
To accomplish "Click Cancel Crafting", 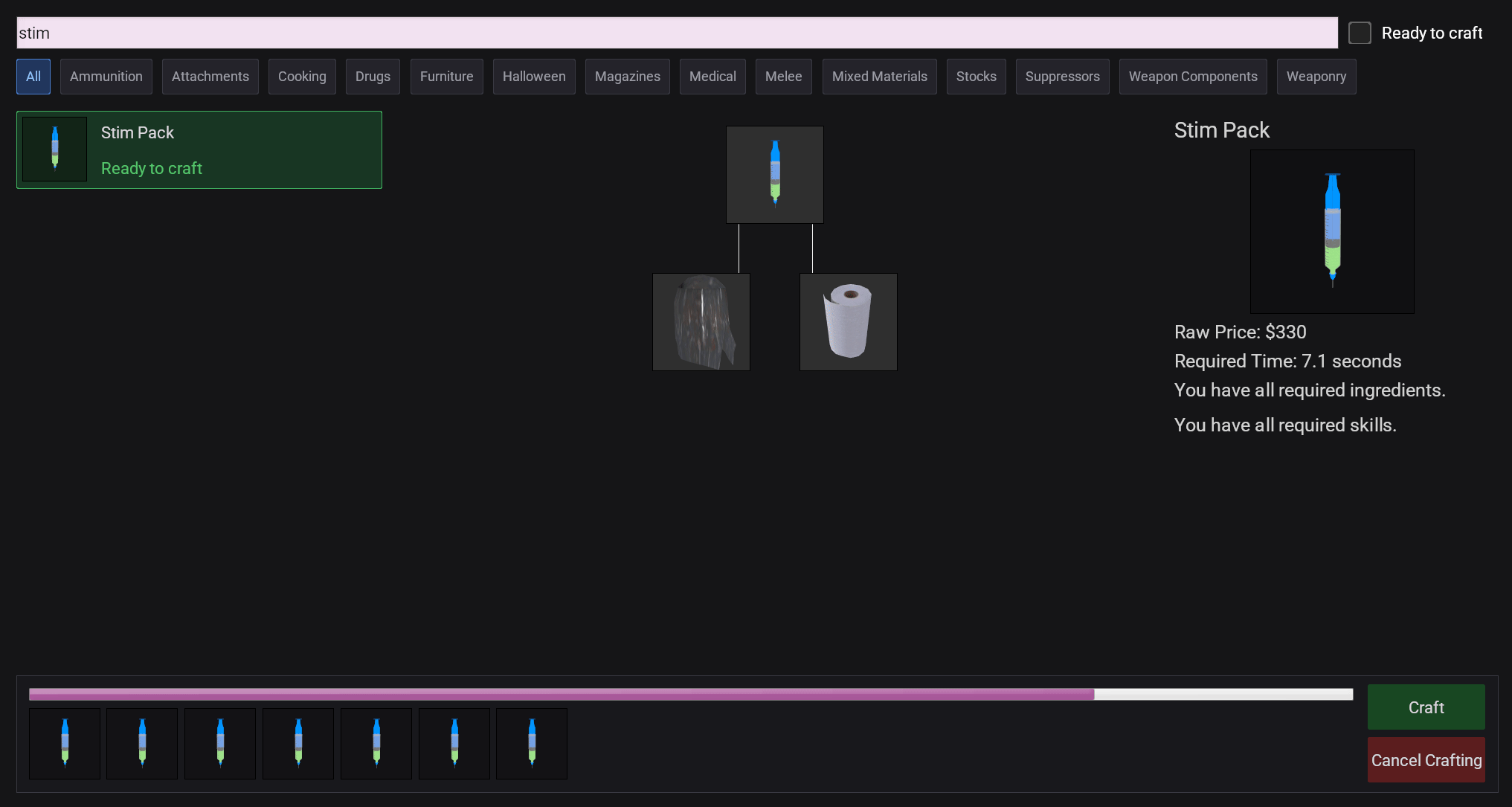I will click(x=1426, y=760).
